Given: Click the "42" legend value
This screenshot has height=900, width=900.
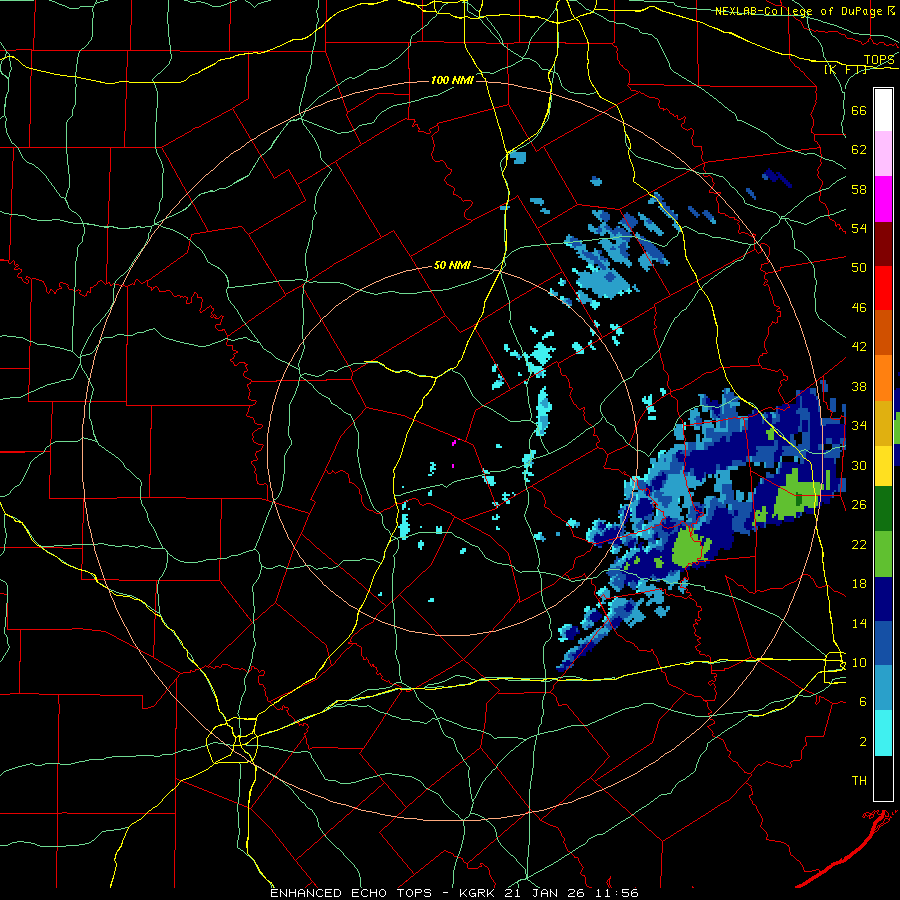Looking at the screenshot, I should point(859,347).
